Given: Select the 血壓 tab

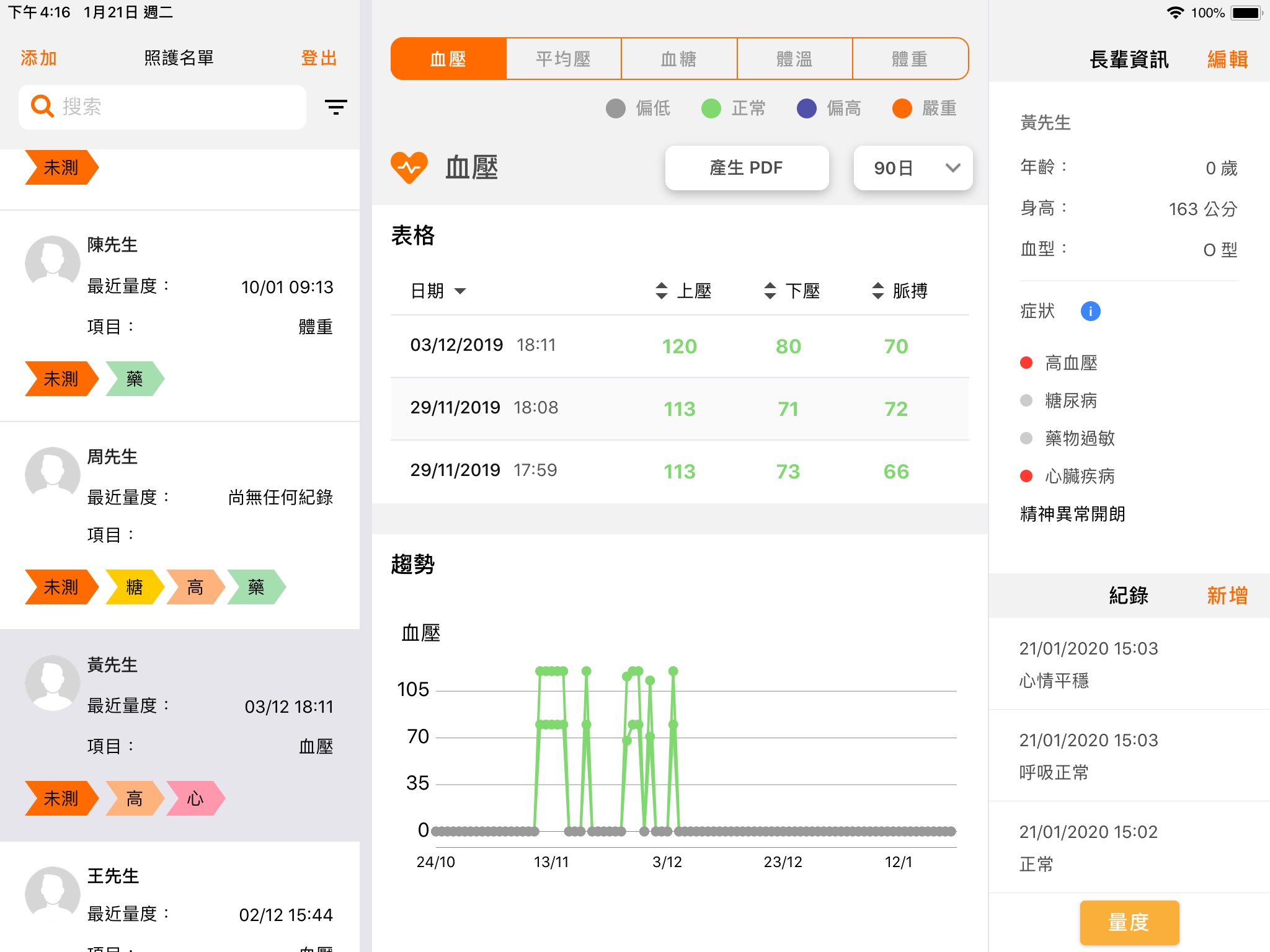Looking at the screenshot, I should [x=448, y=59].
